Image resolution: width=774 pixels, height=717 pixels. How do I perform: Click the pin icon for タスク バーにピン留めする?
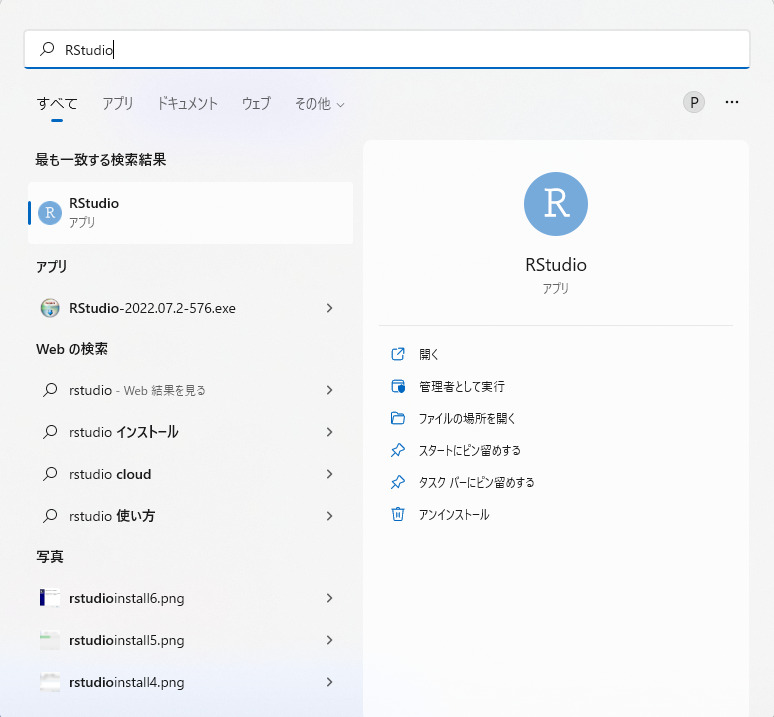point(398,482)
